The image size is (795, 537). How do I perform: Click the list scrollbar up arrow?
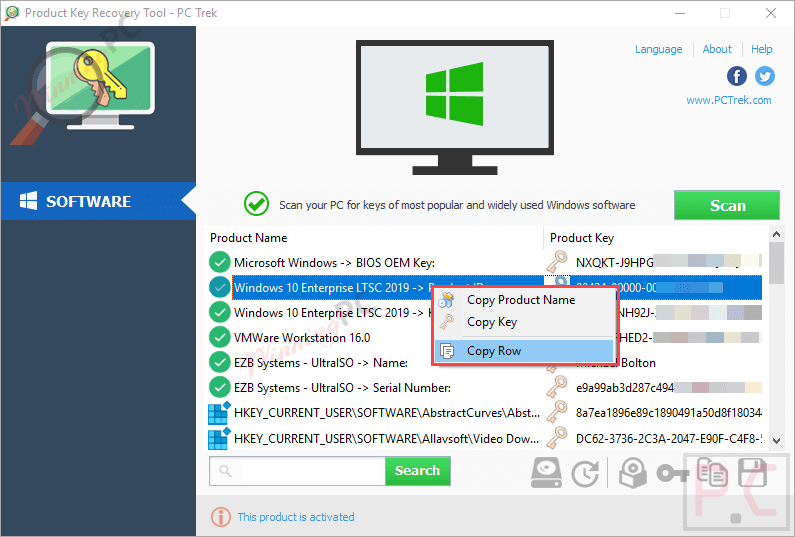point(776,234)
